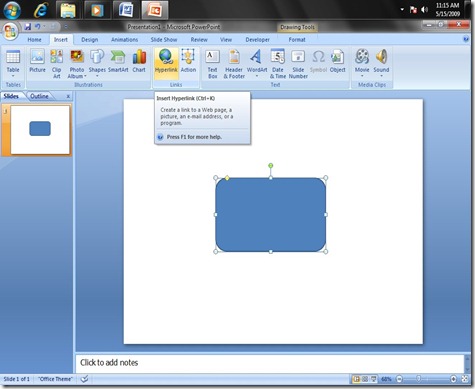This screenshot has height=389, width=475.
Task: Open PowerPoint help question mark icon
Action: coord(466,39)
